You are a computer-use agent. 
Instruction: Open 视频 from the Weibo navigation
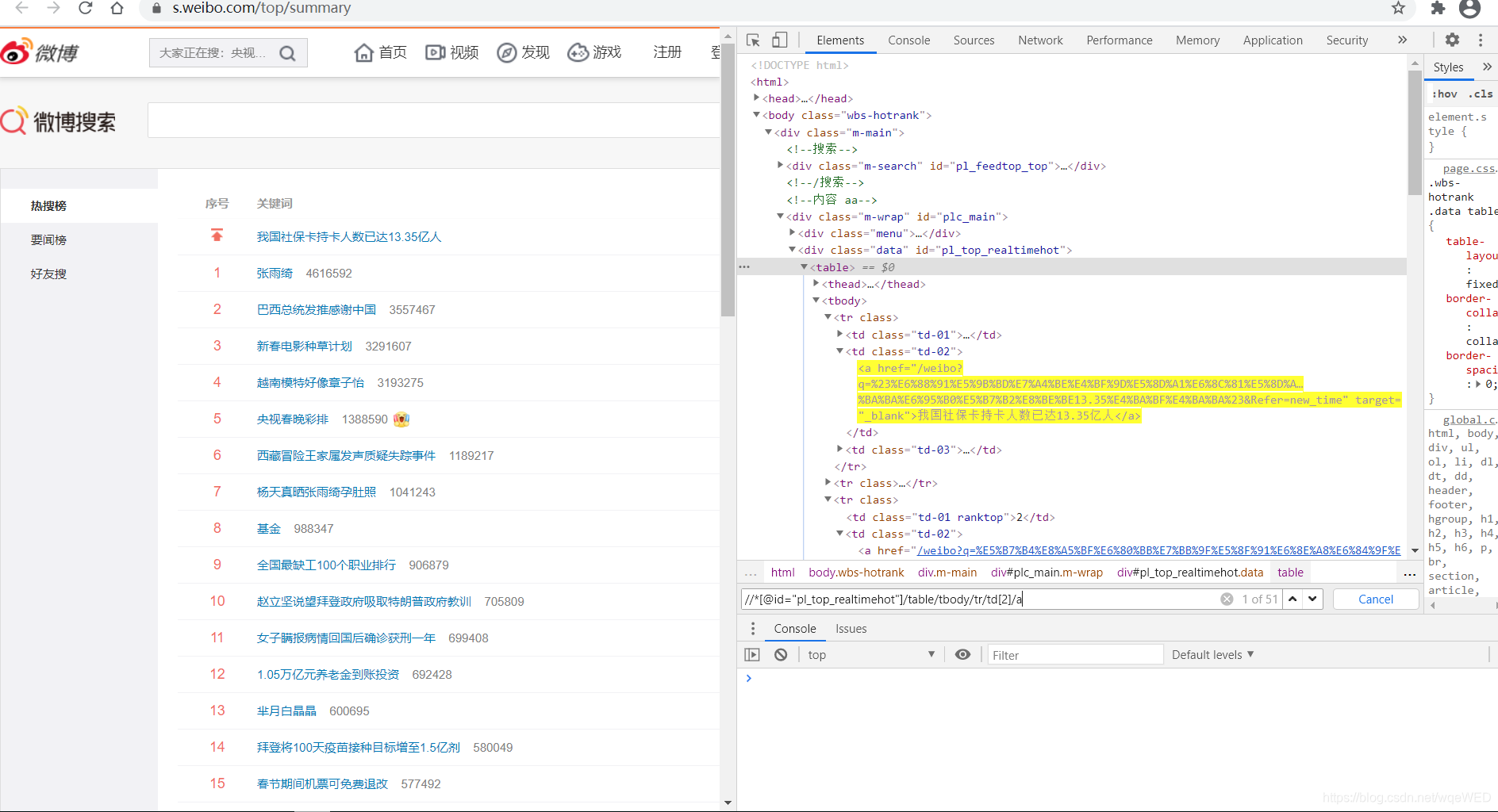(x=451, y=52)
